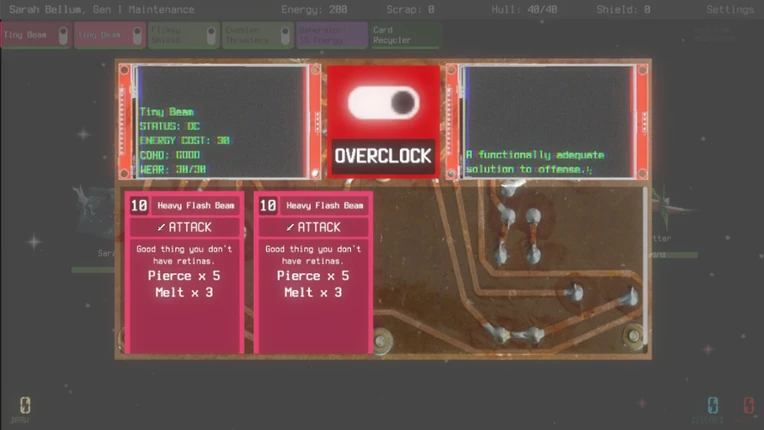Screen dimensions: 764x430
Task: Click the Energy: 200 readout
Action: click(314, 9)
